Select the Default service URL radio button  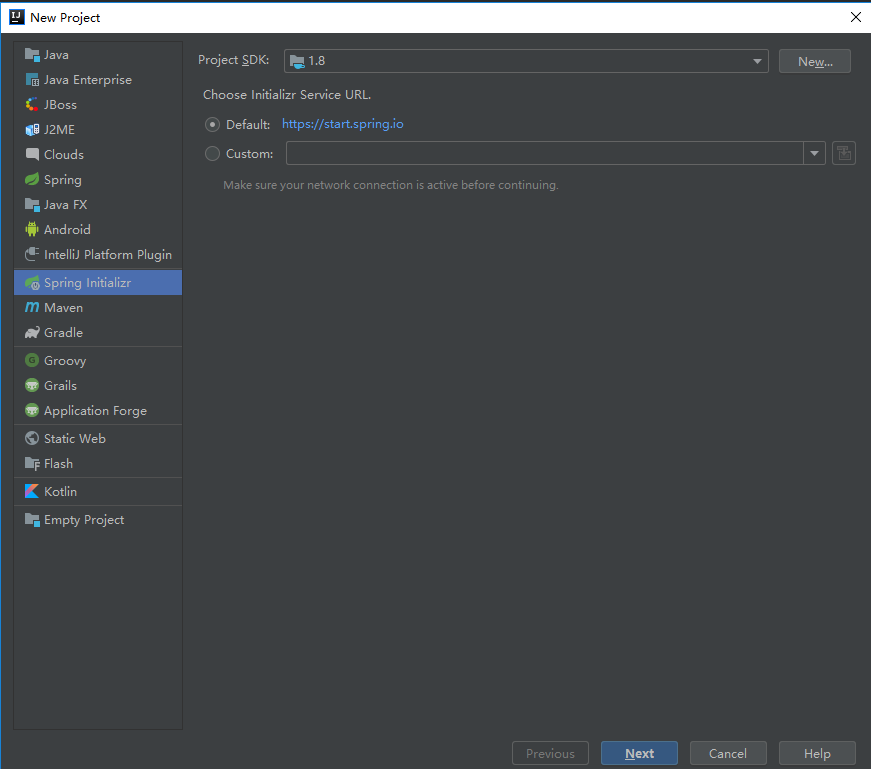tap(212, 124)
